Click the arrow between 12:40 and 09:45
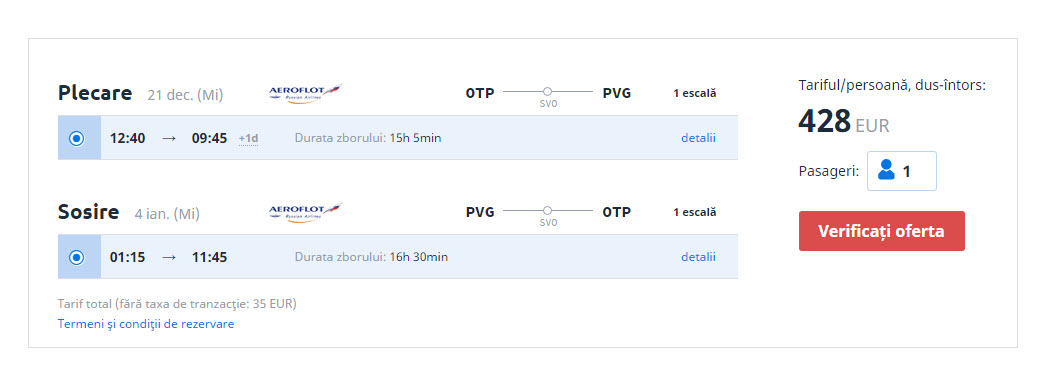The height and width of the screenshot is (369, 1044). [169, 139]
